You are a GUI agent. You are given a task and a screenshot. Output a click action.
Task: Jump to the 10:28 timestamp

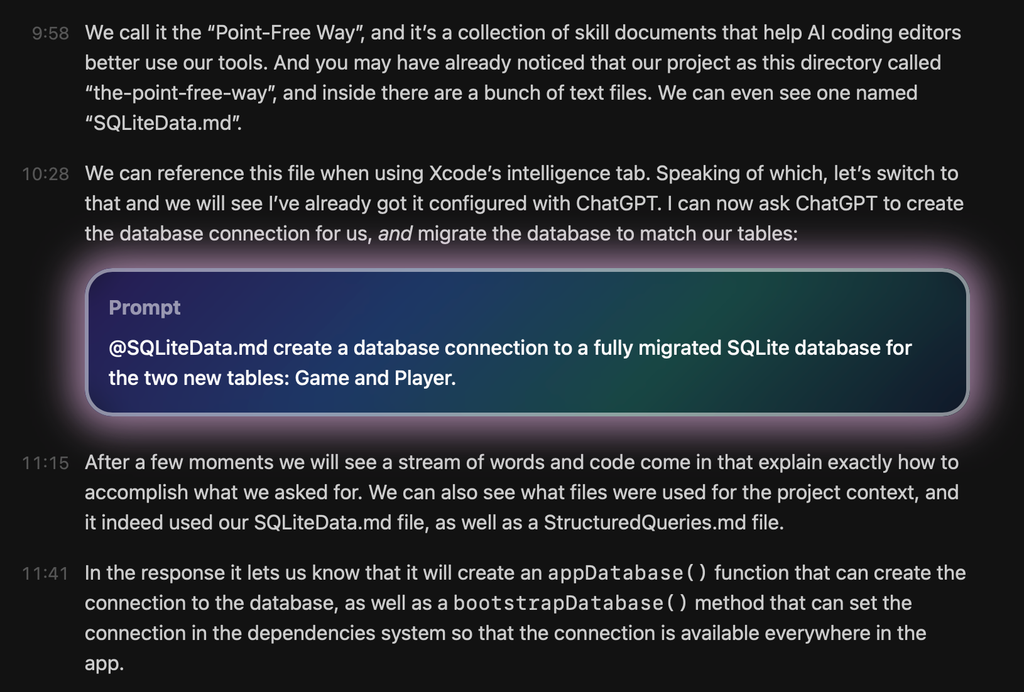(x=46, y=174)
